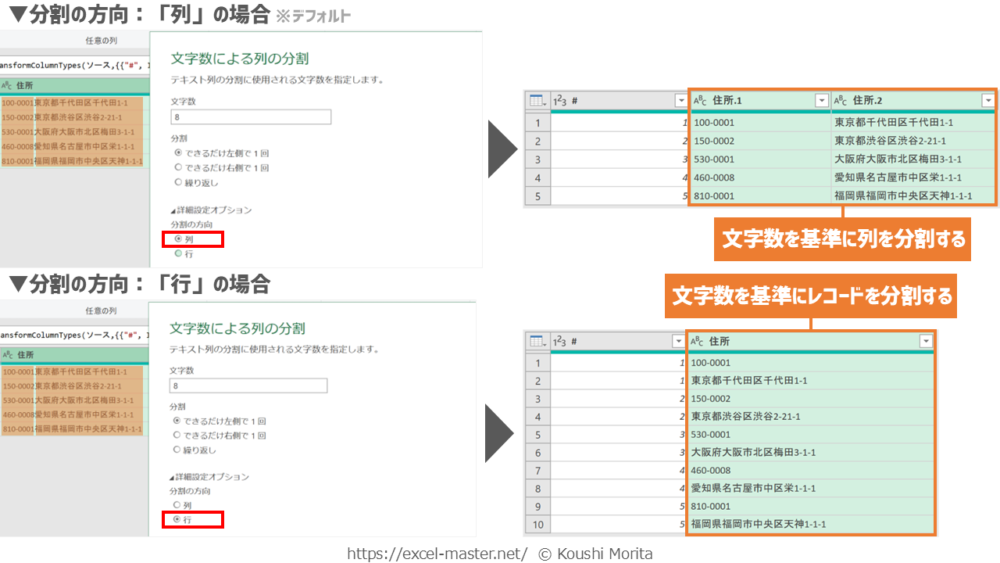Screen dimensions: 1000x563
Task: Open filter dropdown for 住所.1 column
Action: tap(822, 100)
